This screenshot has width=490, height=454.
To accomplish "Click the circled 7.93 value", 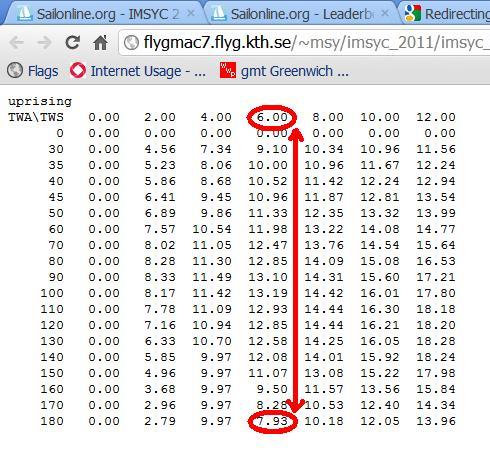I will coord(272,421).
